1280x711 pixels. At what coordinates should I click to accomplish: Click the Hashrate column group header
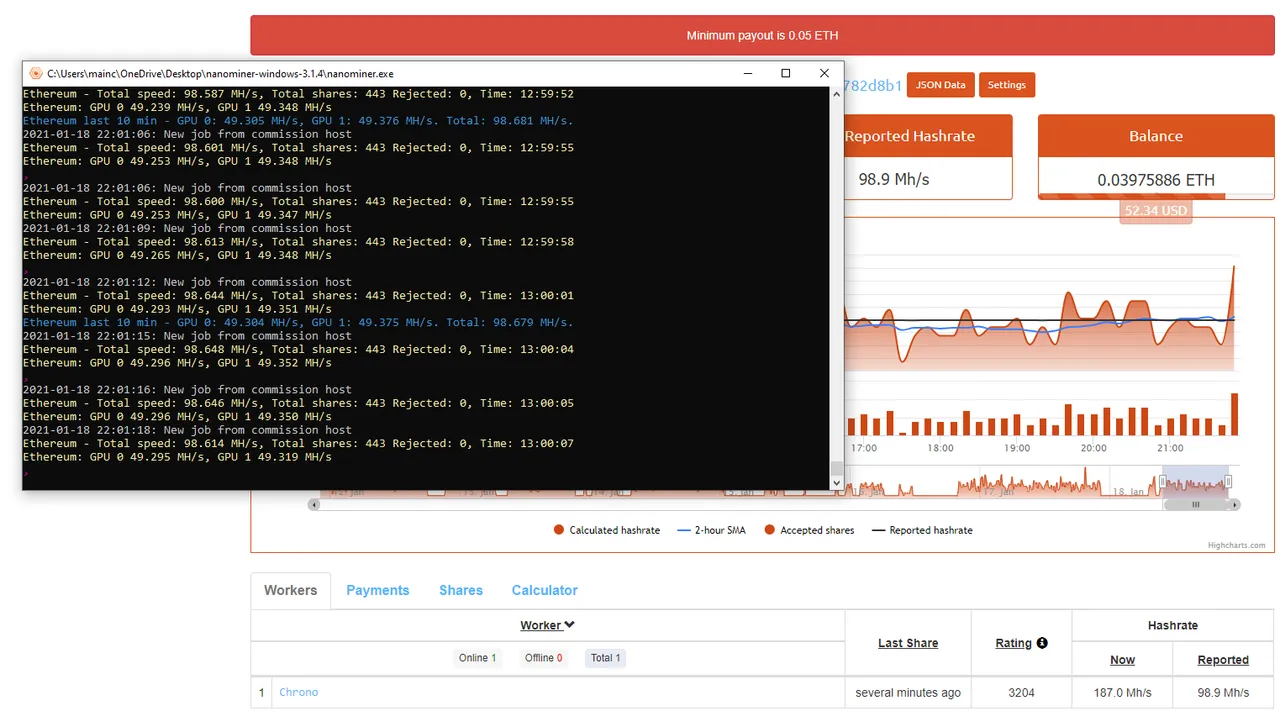coord(1173,625)
